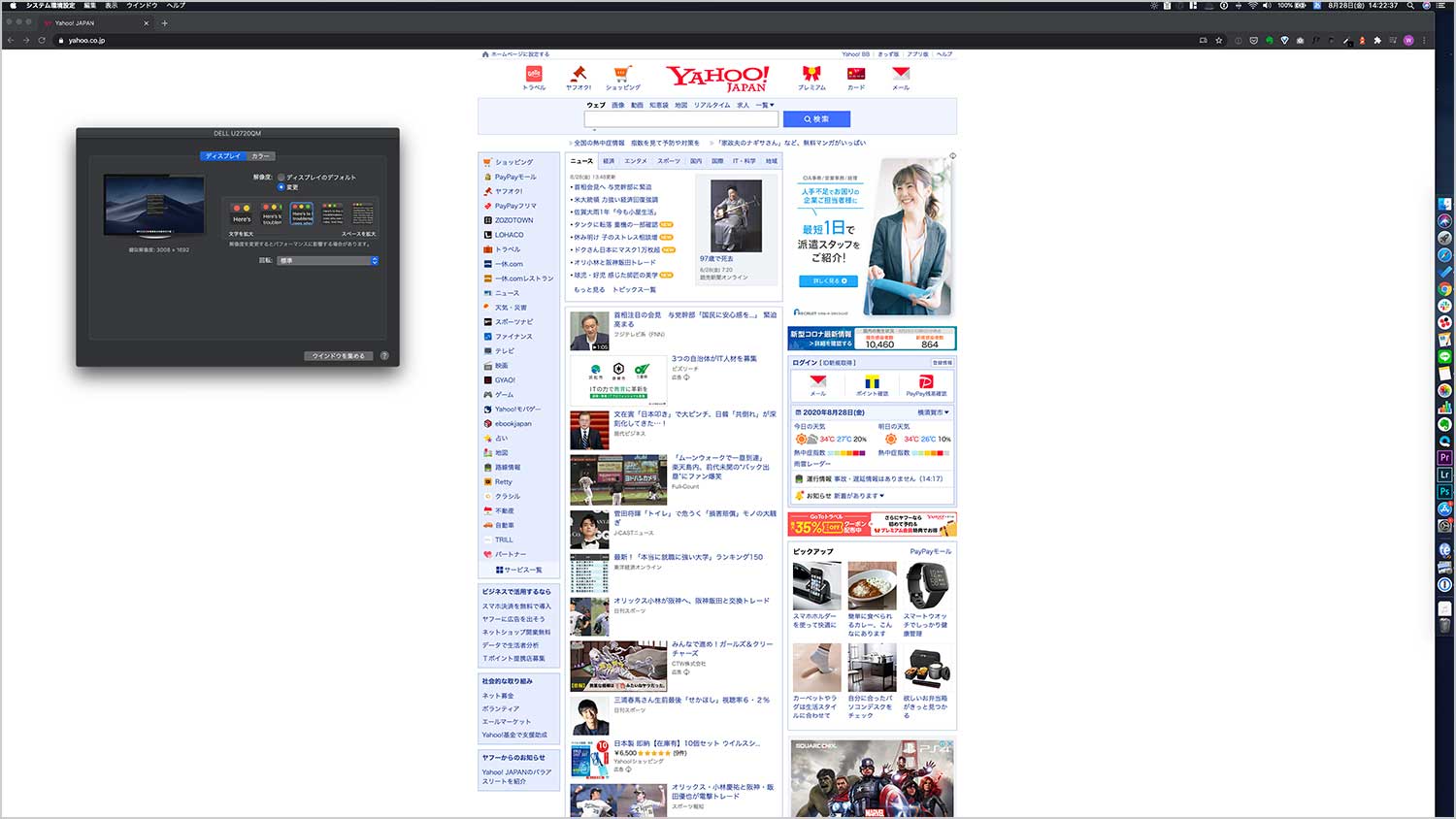The height and width of the screenshot is (819, 1456).
Task: Open the Premium ribbon icon
Action: (x=811, y=74)
